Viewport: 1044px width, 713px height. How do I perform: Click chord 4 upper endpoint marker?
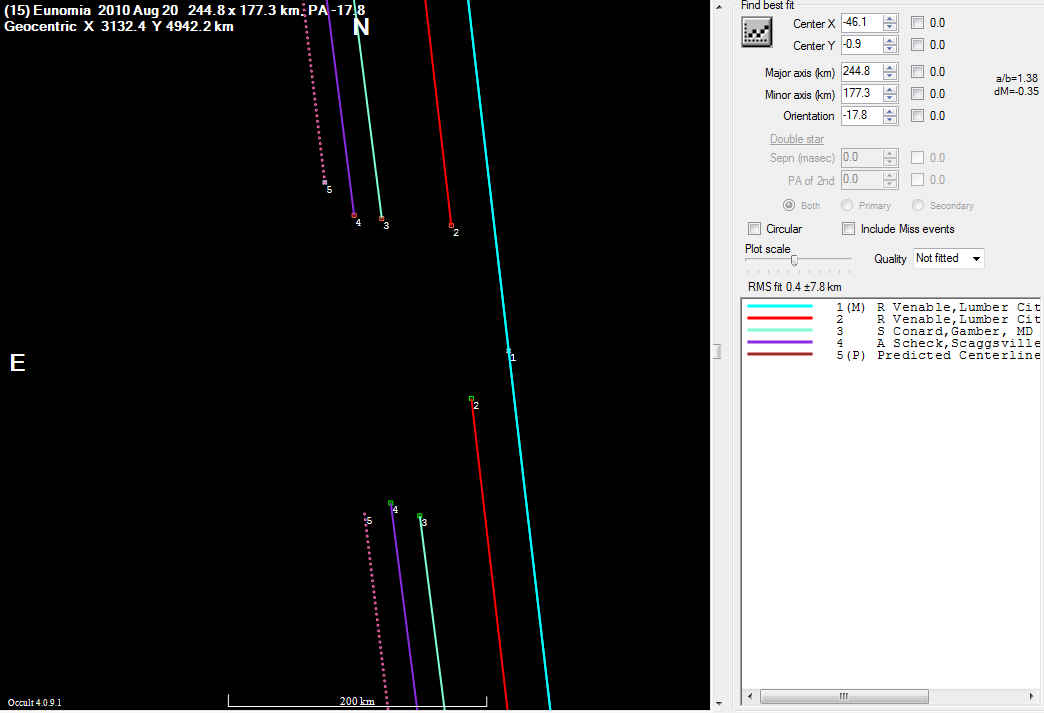(354, 216)
